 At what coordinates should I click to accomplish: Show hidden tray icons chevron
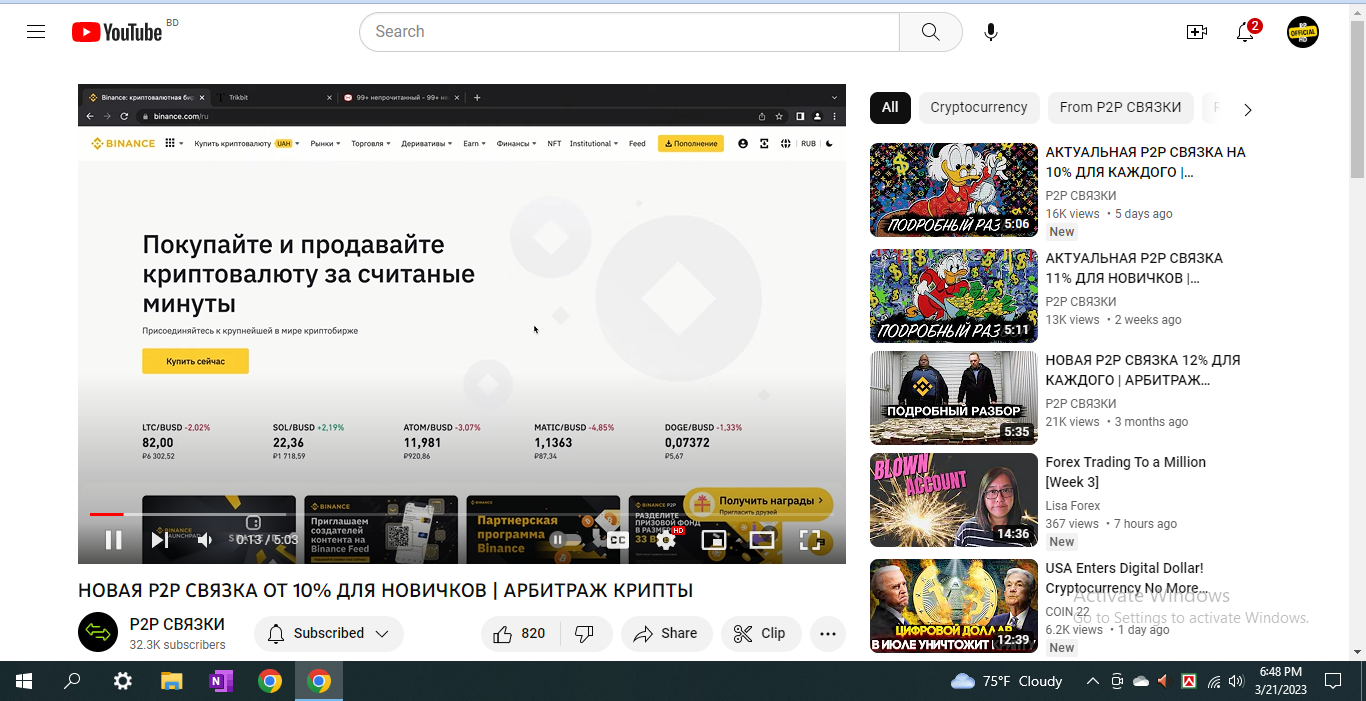(x=1093, y=681)
